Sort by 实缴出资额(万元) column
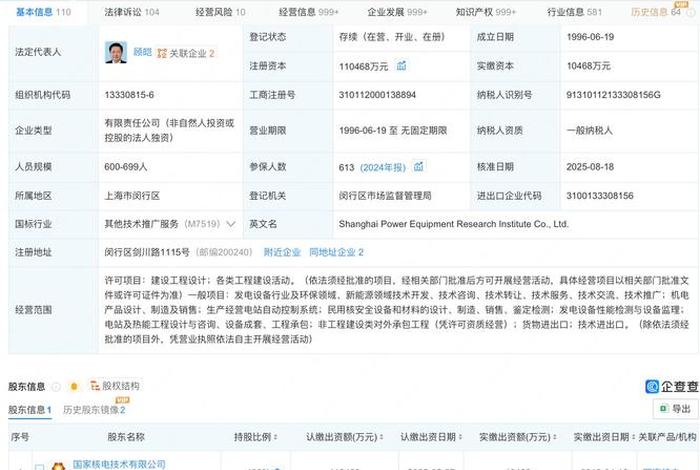Viewport: 700px width, 470px height. 554,437
